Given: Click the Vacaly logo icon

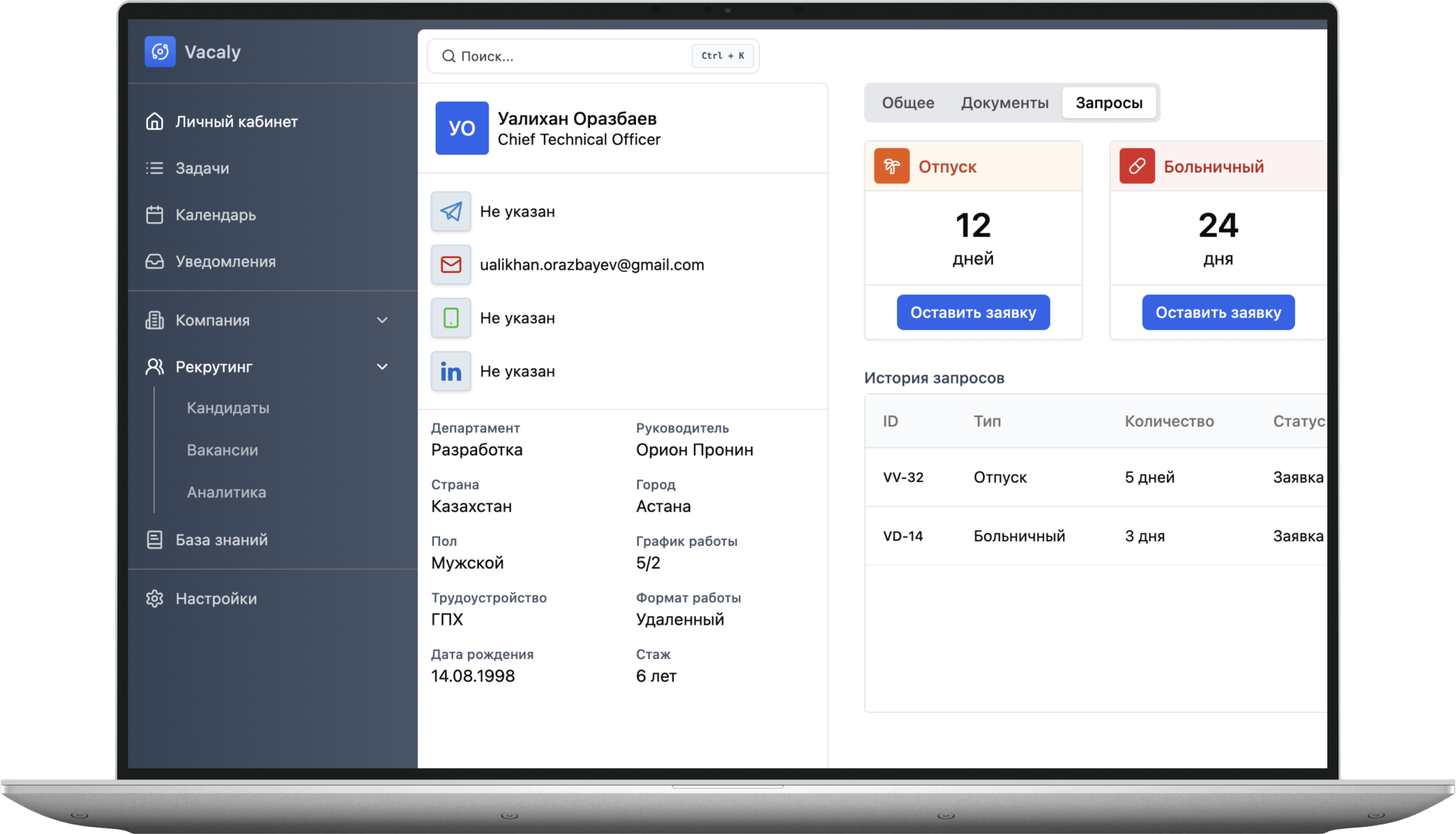Looking at the screenshot, I should point(160,52).
